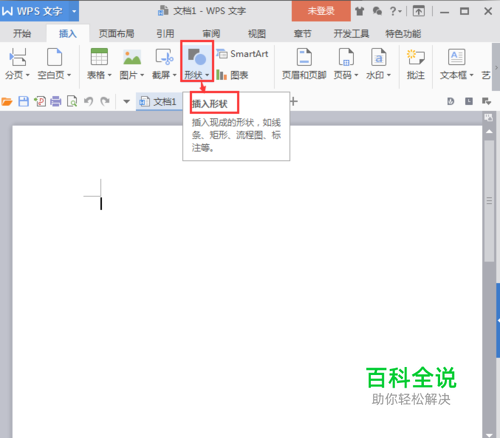Click the picture (图片) icon
500x438 pixels.
click(x=132, y=57)
